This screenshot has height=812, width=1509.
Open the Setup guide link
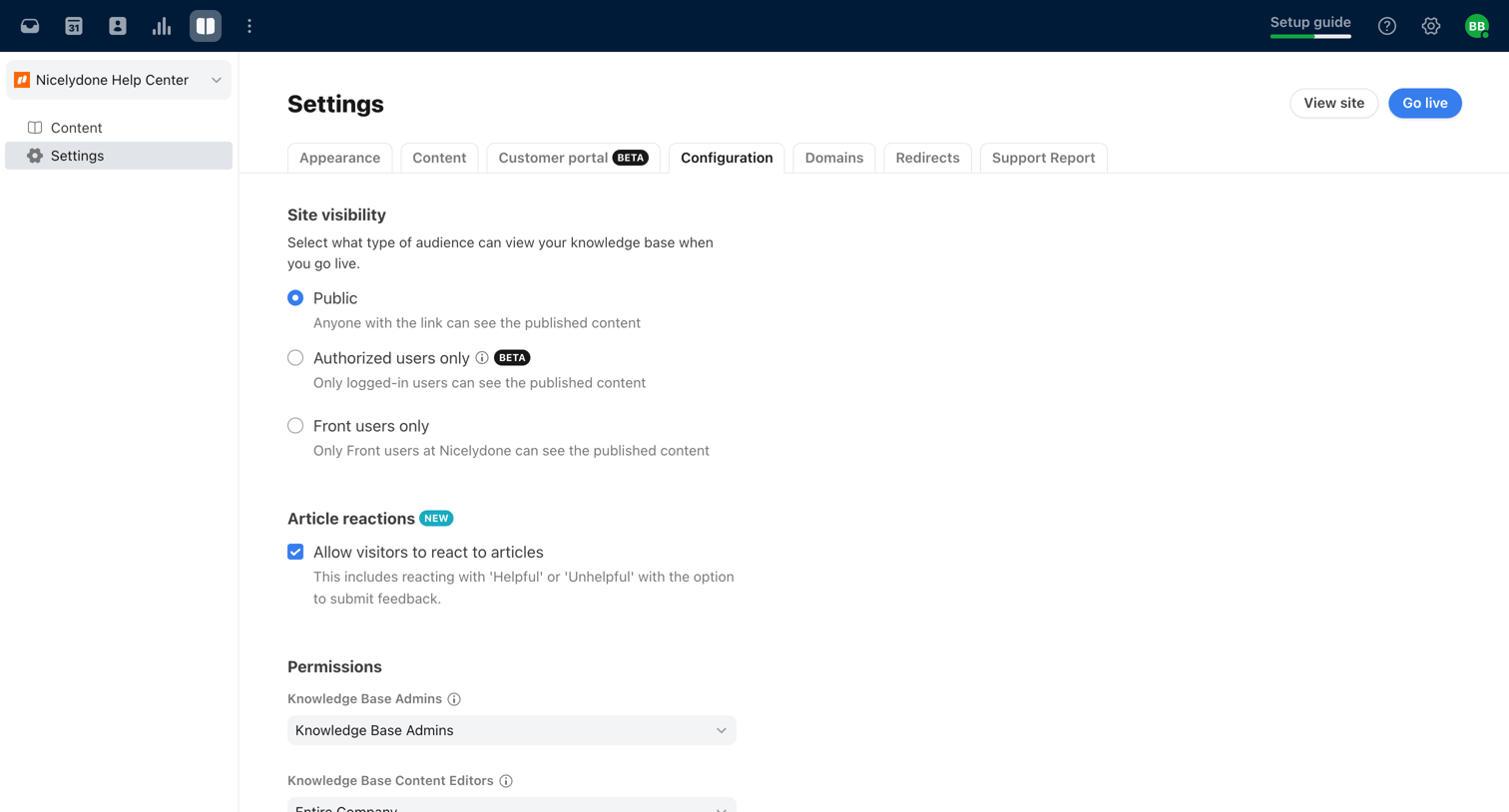click(1310, 22)
